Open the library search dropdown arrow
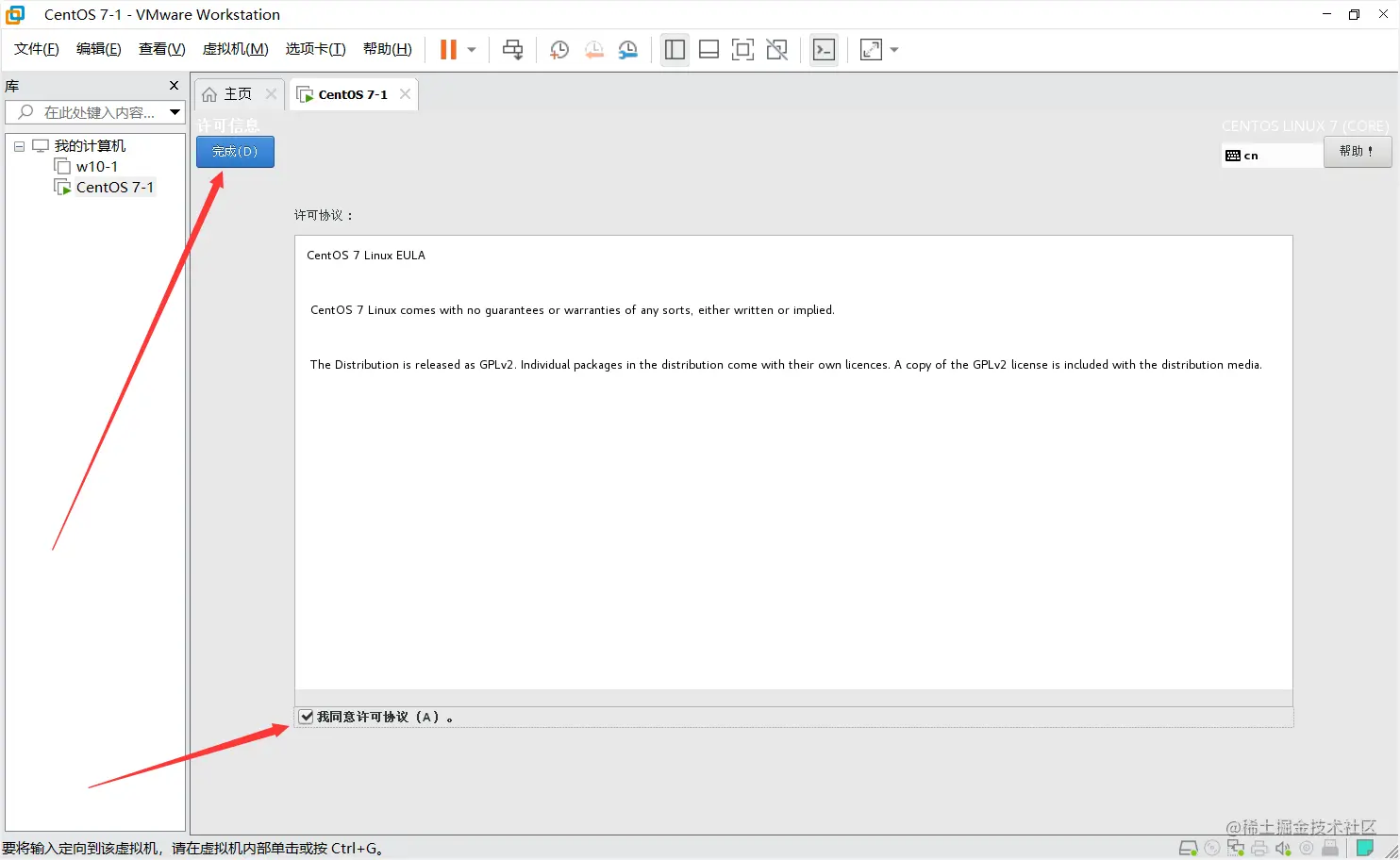The image size is (1400, 860). click(175, 112)
